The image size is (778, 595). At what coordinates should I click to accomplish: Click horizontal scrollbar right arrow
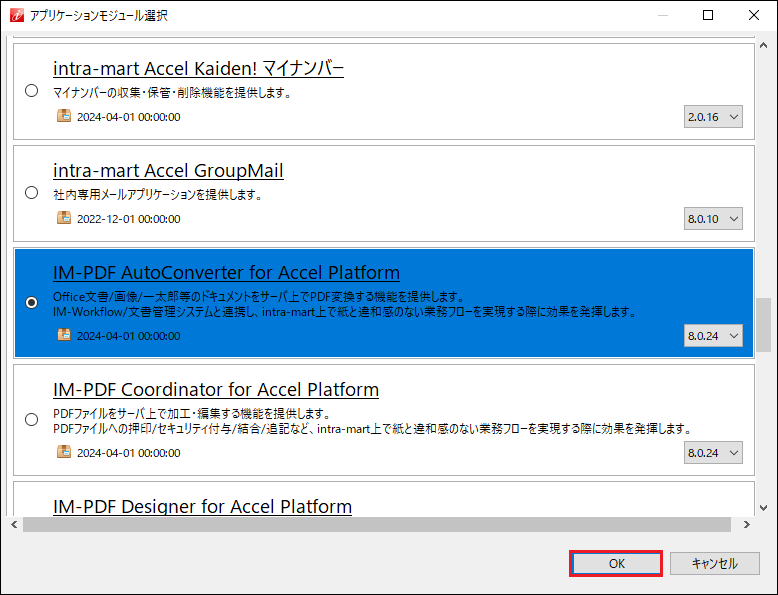747,524
